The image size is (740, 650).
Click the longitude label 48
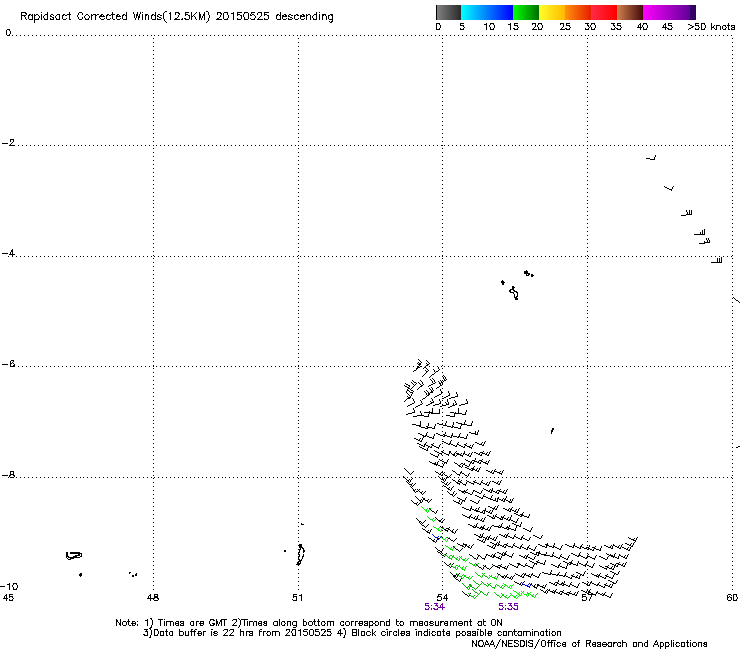(x=153, y=598)
